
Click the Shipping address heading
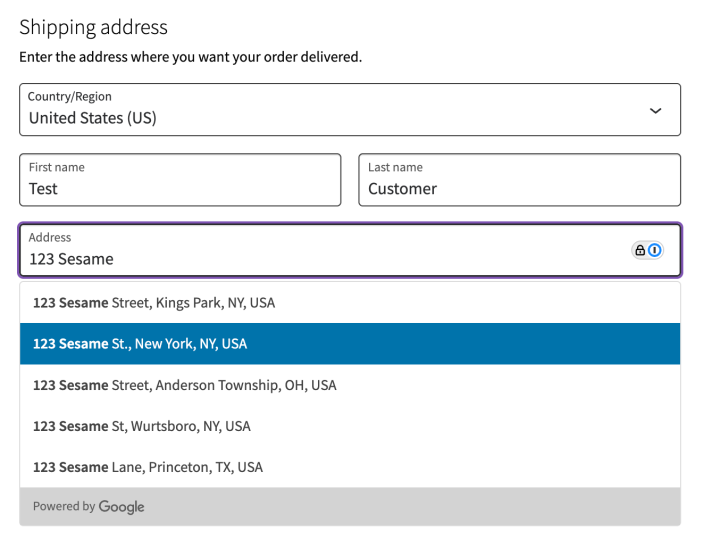pyautogui.click(x=94, y=27)
